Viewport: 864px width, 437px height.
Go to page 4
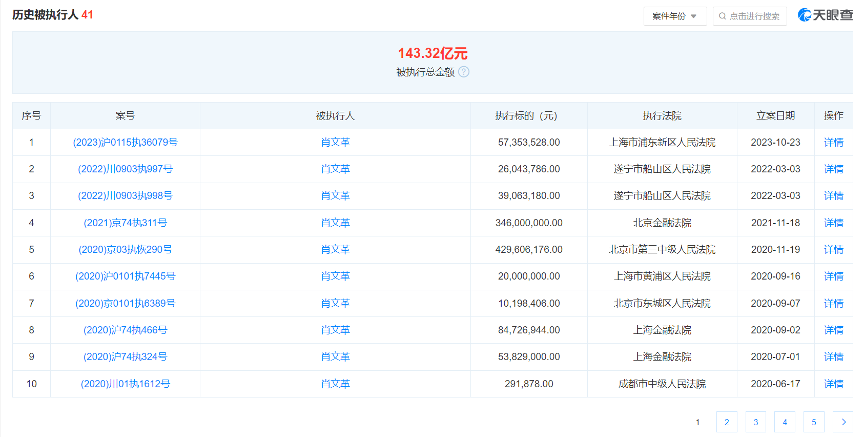tap(785, 422)
